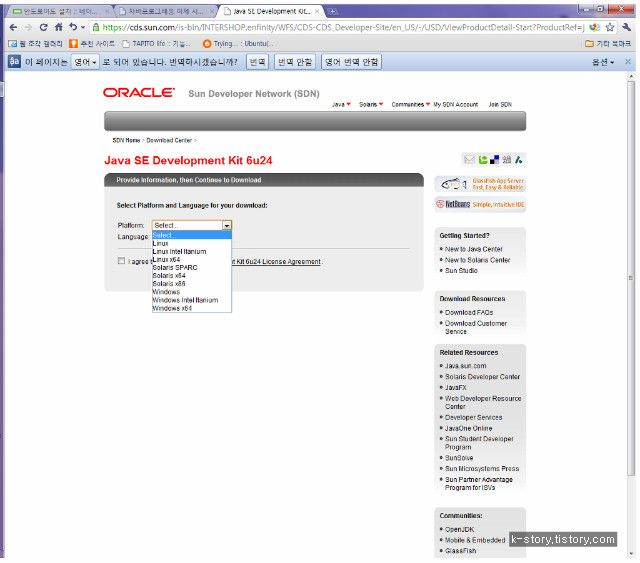Click the green padlock security icon
640x563 pixels.
(96, 27)
